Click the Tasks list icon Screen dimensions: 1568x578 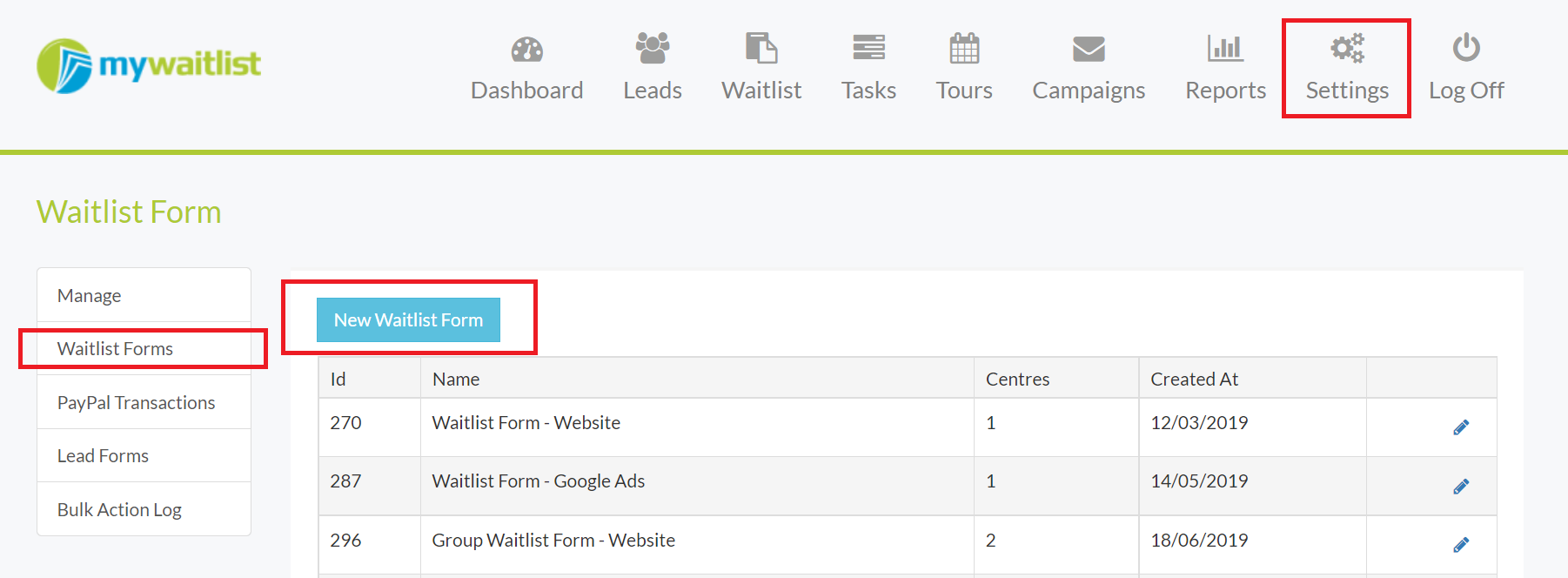868,48
